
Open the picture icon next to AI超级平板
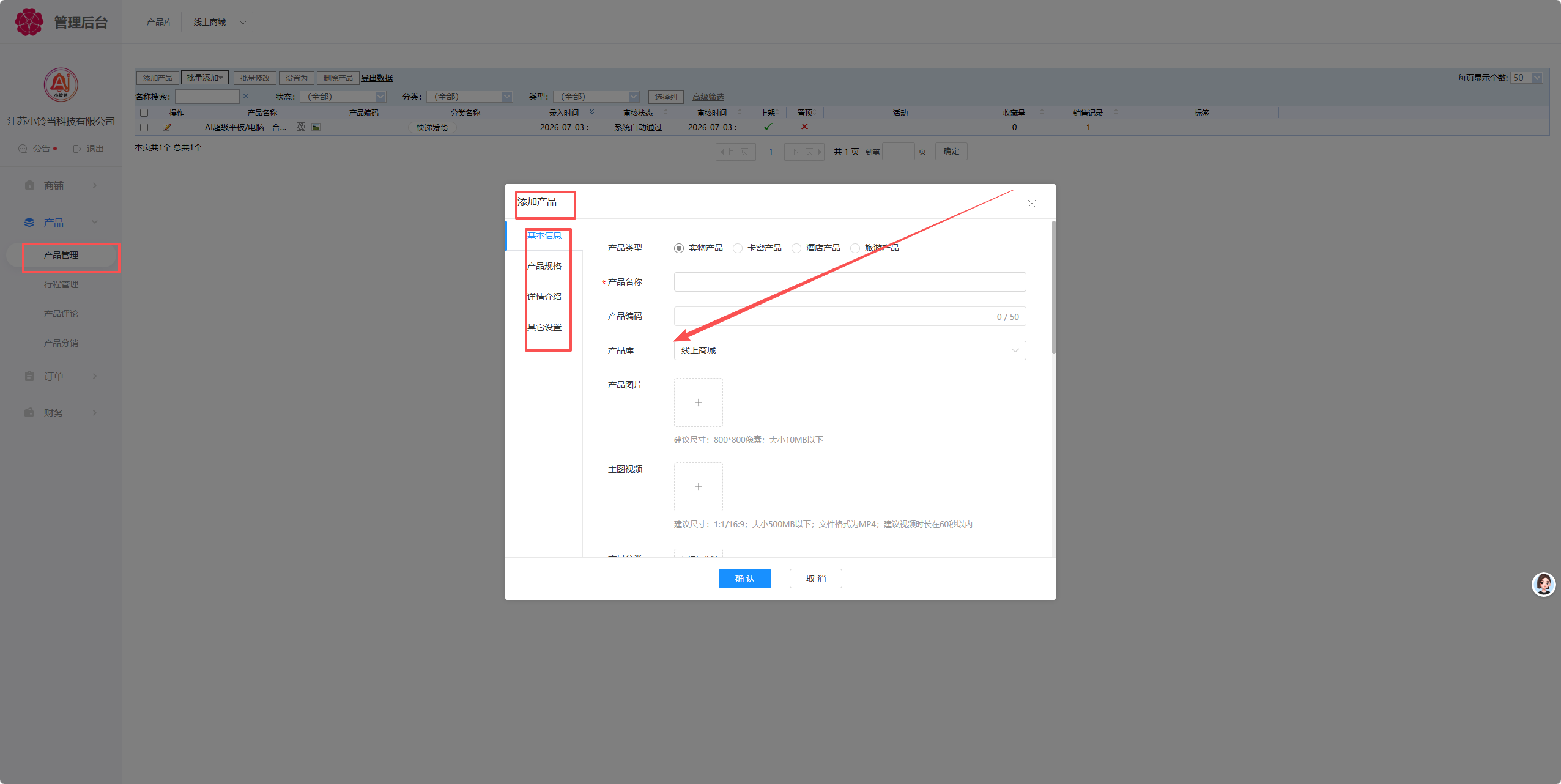click(316, 127)
